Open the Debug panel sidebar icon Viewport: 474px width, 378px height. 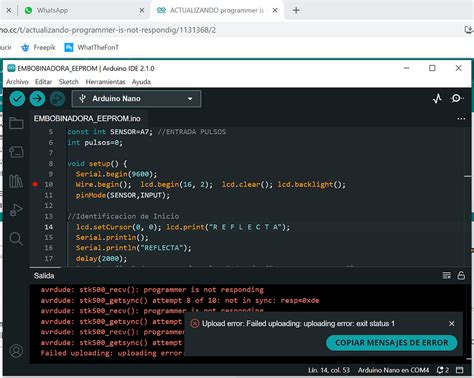16,210
